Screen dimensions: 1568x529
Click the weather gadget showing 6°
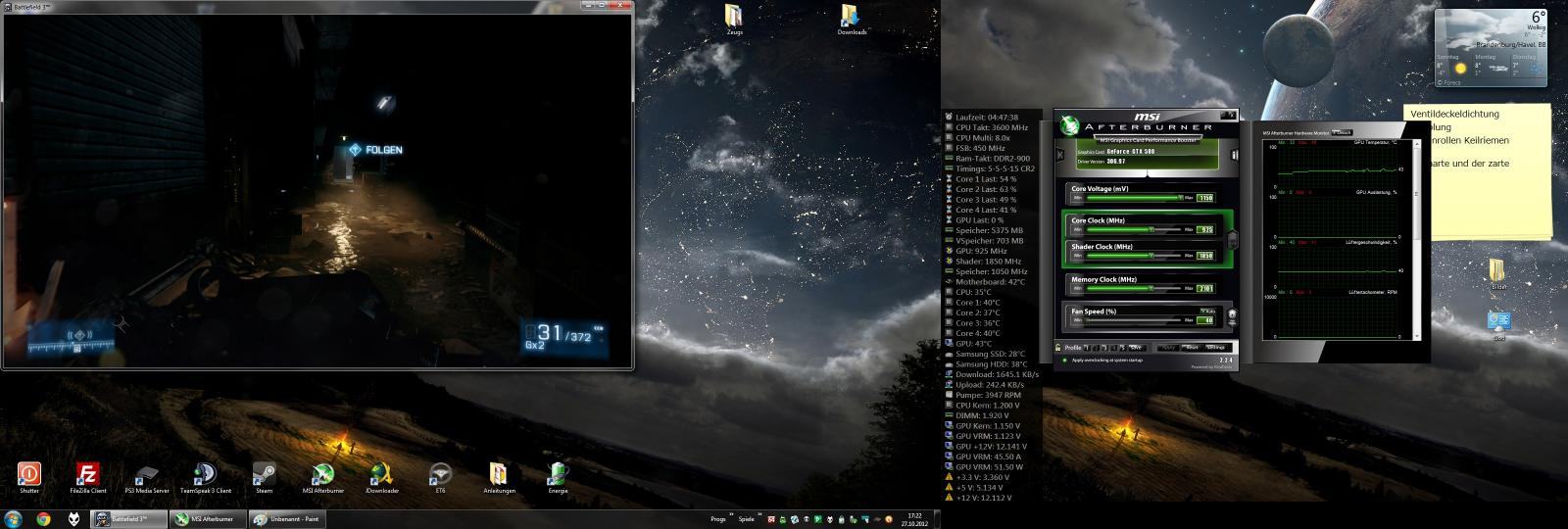click(1491, 46)
